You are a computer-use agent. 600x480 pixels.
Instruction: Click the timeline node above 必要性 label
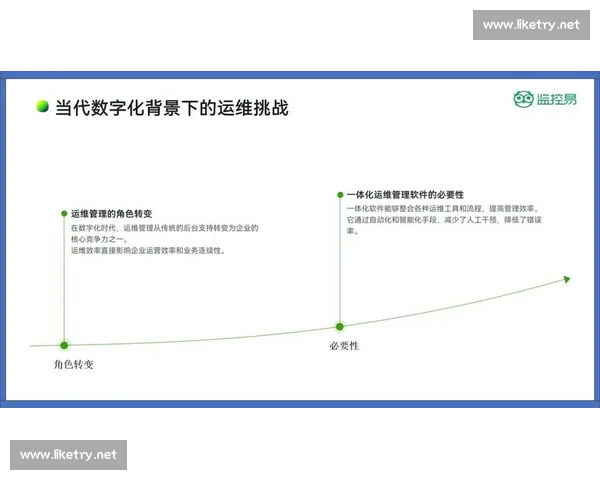[340, 327]
